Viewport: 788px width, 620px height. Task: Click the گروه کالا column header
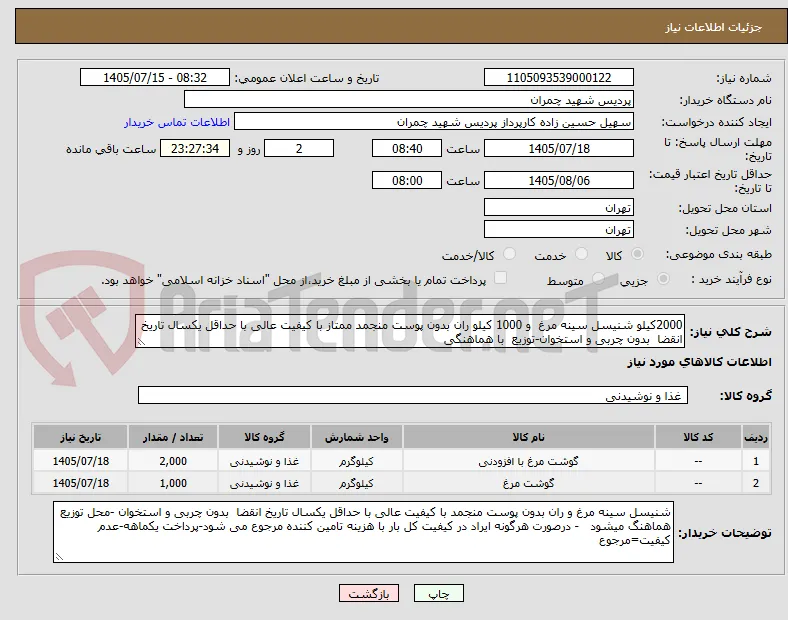[264, 437]
